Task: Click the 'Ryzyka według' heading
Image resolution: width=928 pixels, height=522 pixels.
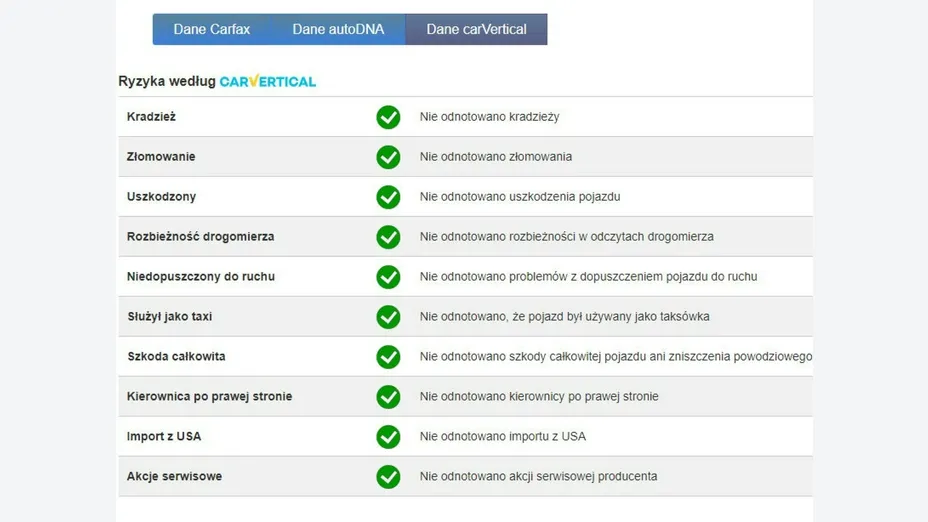Action: click(167, 81)
